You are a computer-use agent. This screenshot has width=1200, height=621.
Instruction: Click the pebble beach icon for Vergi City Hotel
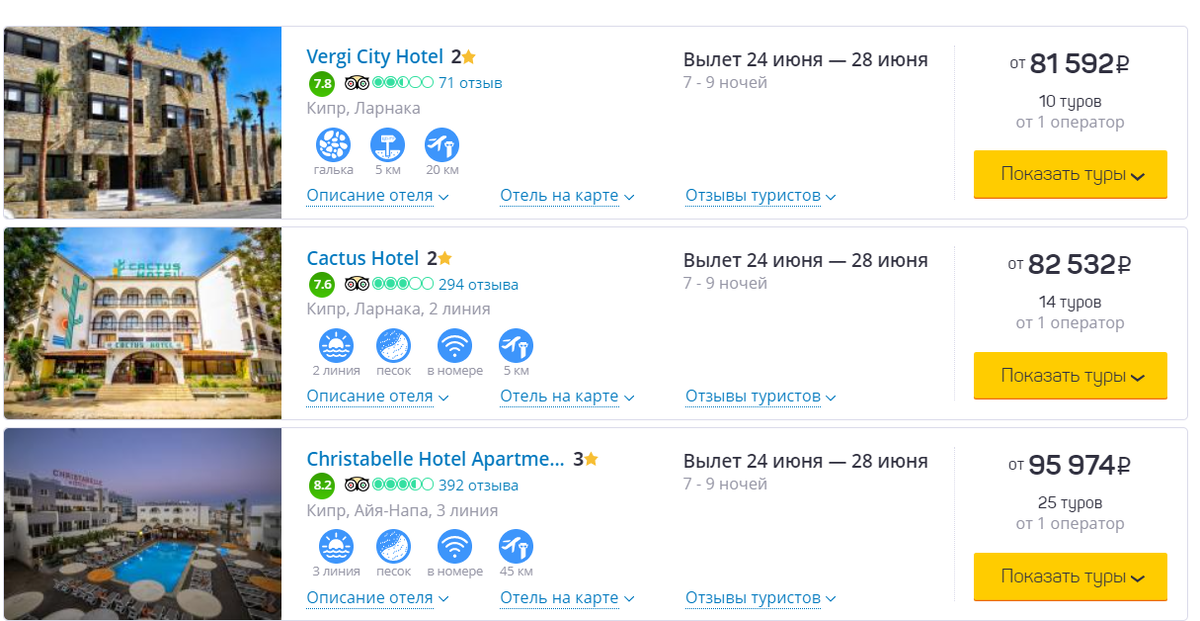[333, 145]
